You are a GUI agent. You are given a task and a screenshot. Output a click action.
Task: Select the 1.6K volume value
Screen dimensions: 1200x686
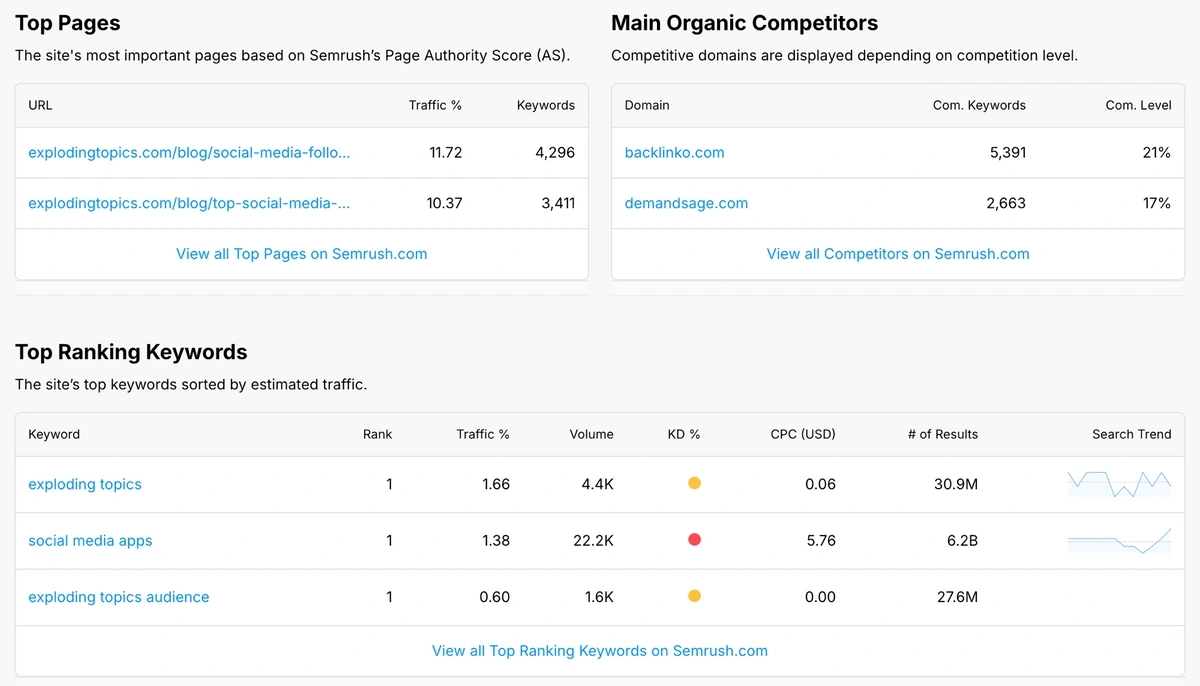click(x=599, y=597)
